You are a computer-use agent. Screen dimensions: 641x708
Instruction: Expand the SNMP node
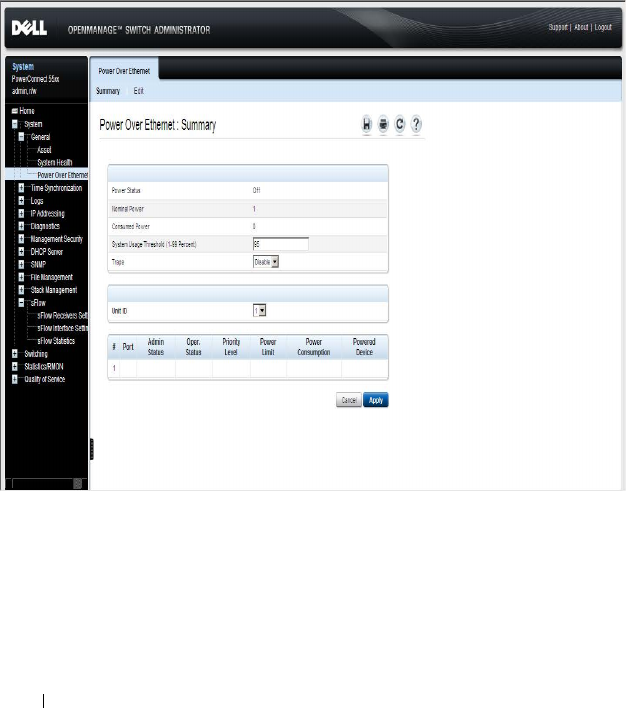[21, 264]
